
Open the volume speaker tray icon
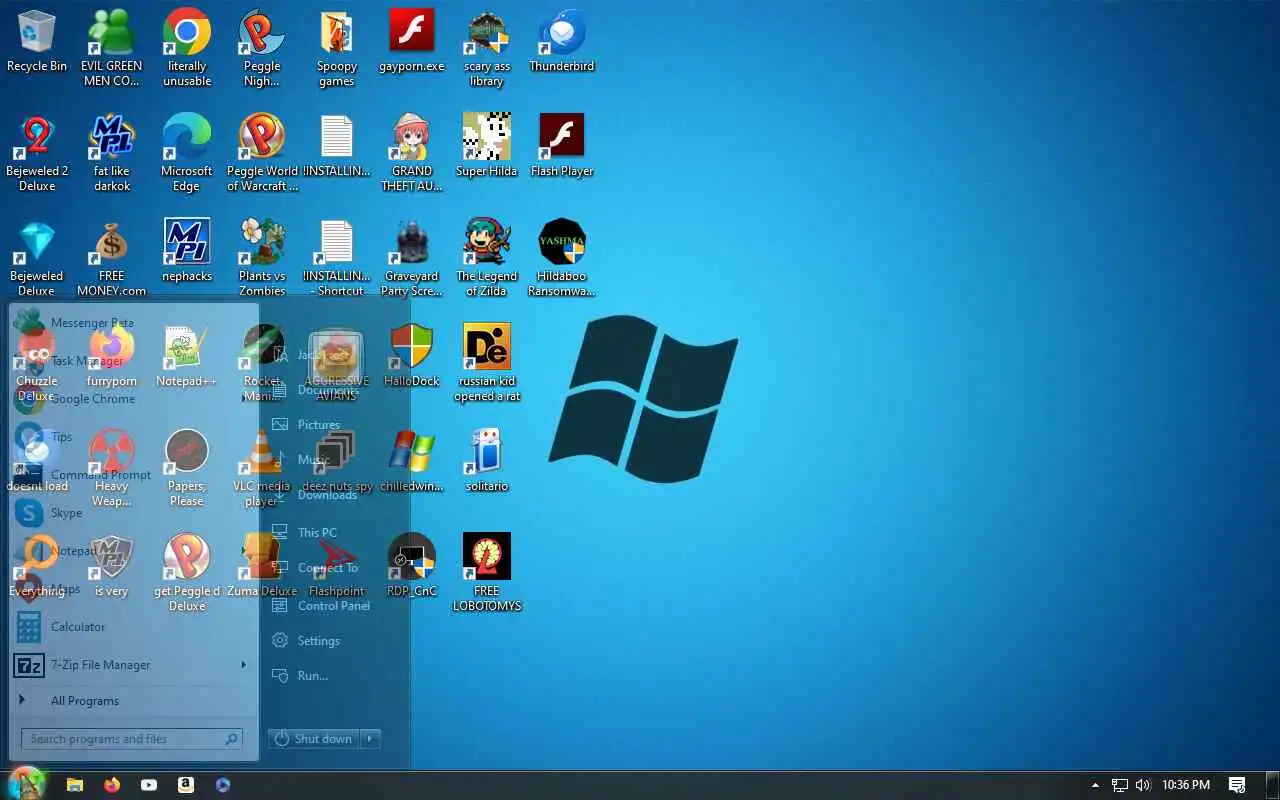click(x=1143, y=785)
